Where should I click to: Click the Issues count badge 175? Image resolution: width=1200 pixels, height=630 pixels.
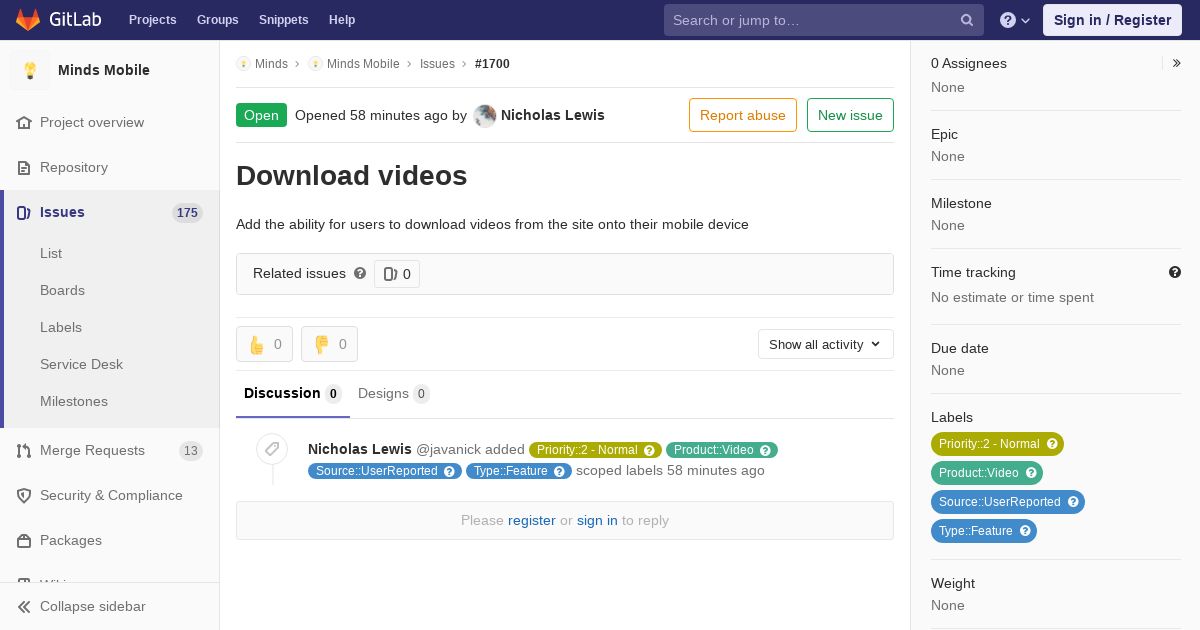tap(187, 213)
